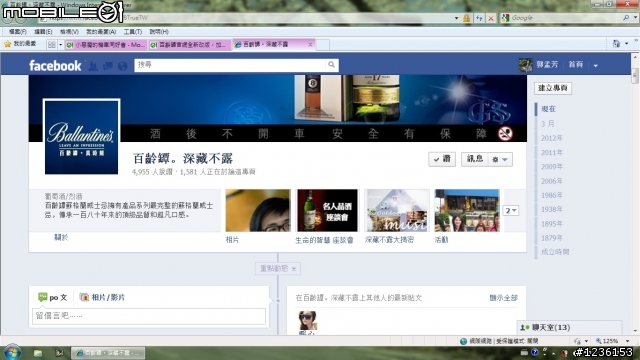This screenshot has height=360, width=640.
Task: Jump to 成立時間 on the timeline
Action: tap(555, 252)
